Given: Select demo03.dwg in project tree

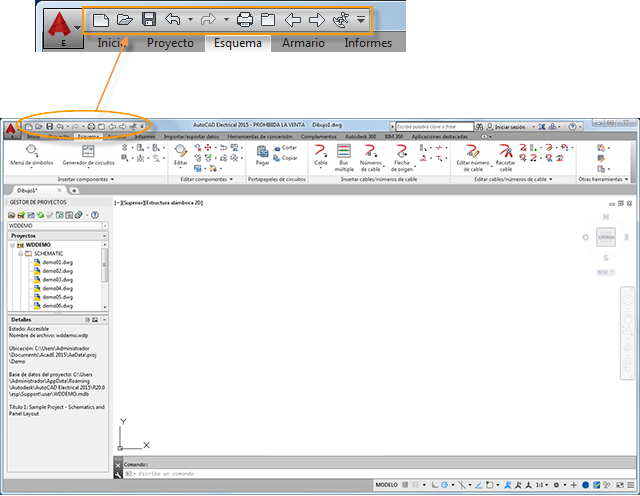Looking at the screenshot, I should [58, 280].
